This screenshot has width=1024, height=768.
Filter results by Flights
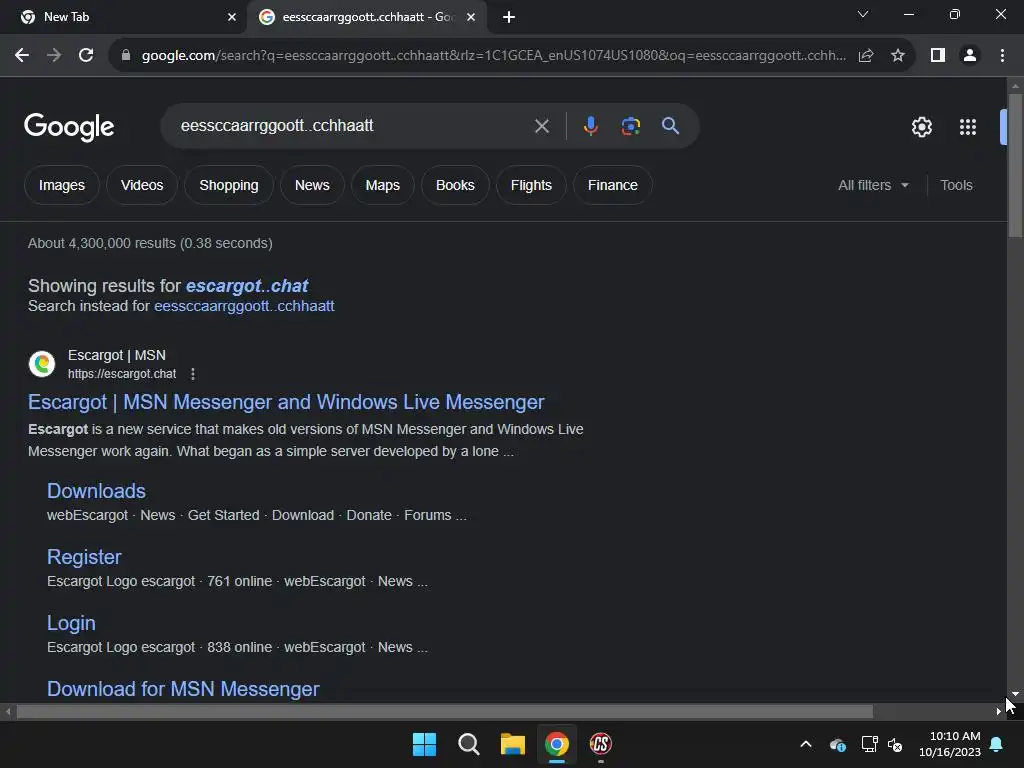point(531,185)
